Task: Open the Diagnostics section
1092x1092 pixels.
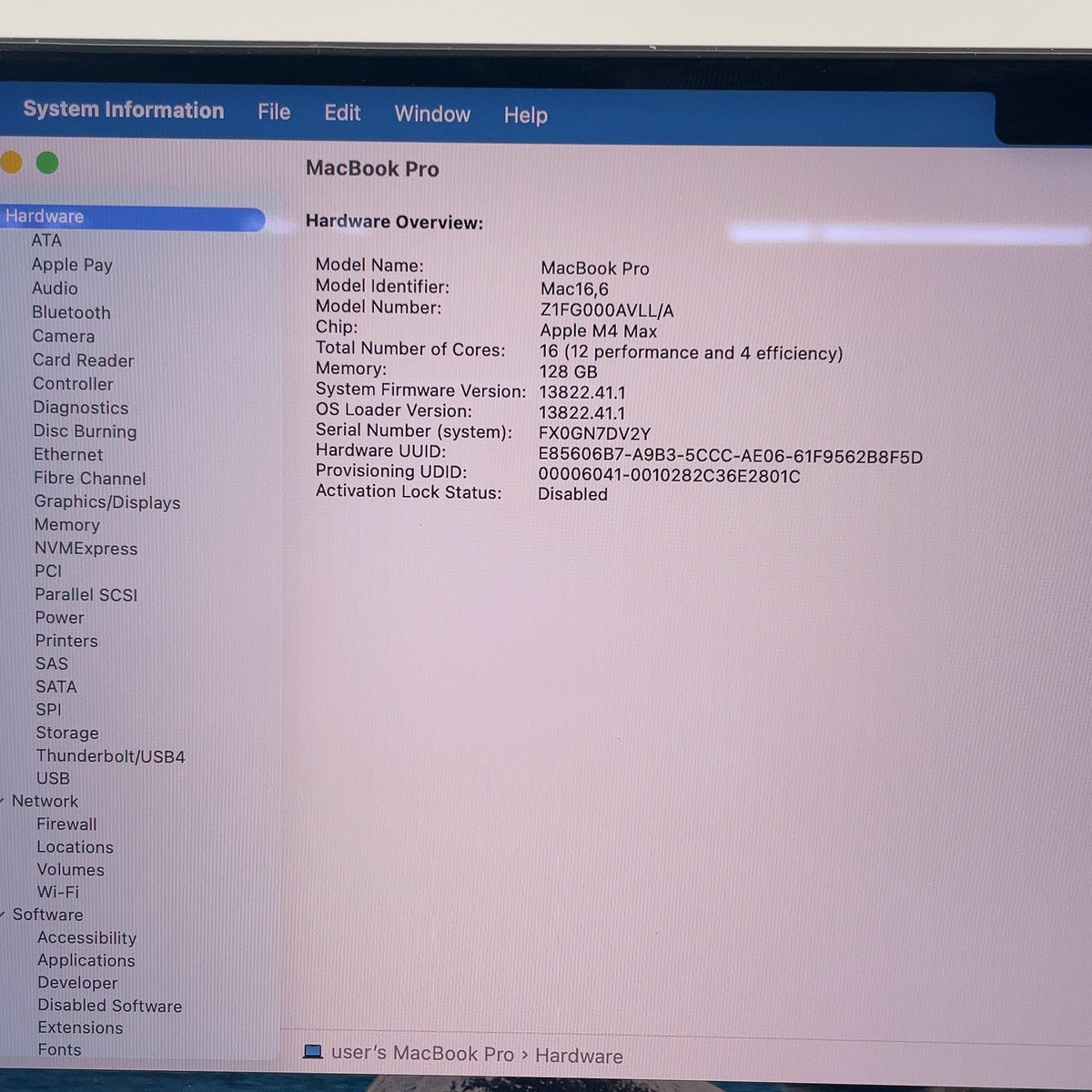Action: click(81, 408)
